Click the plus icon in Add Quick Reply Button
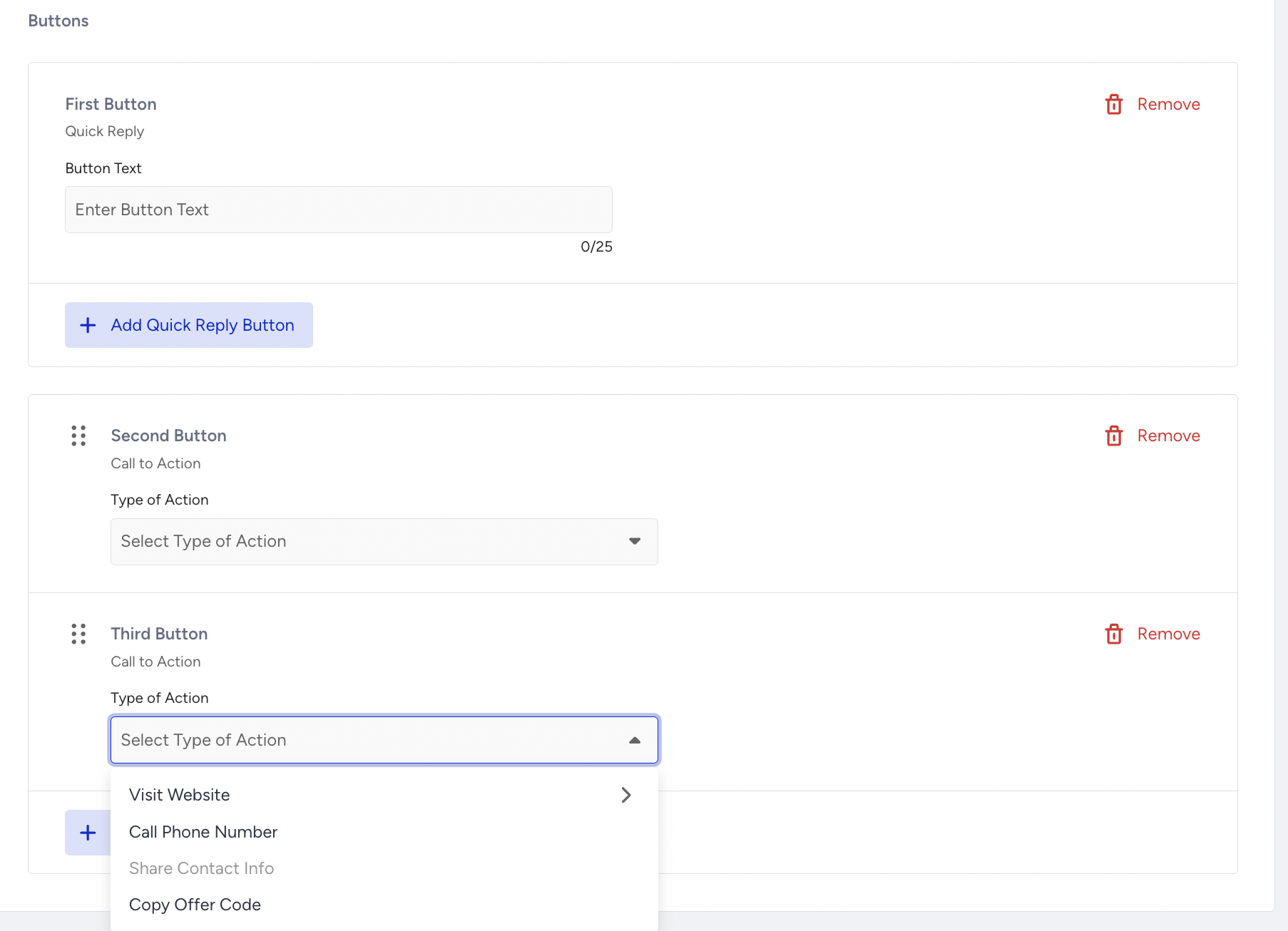1288x931 pixels. coord(88,325)
